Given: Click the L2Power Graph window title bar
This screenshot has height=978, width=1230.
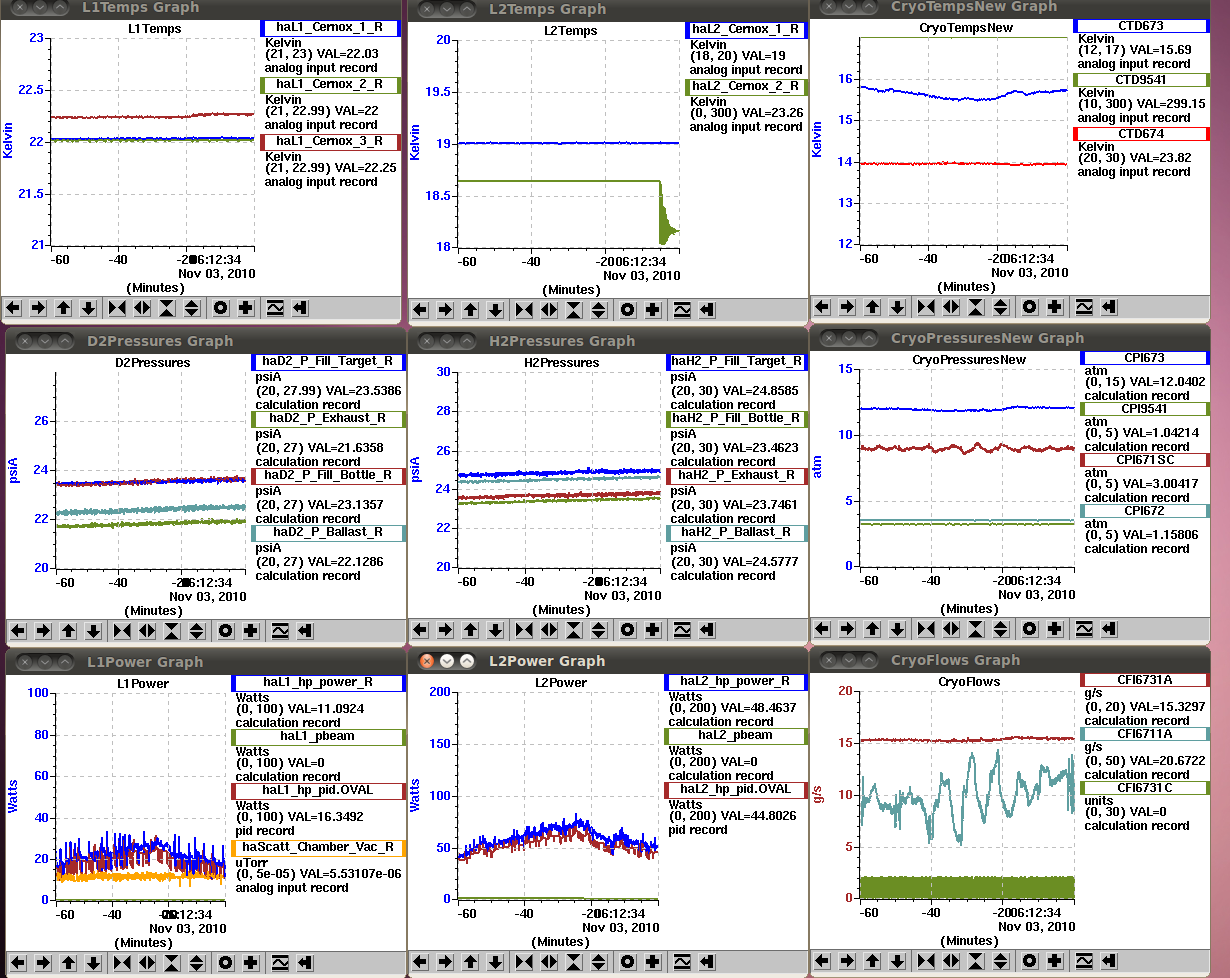Looking at the screenshot, I should coord(608,660).
